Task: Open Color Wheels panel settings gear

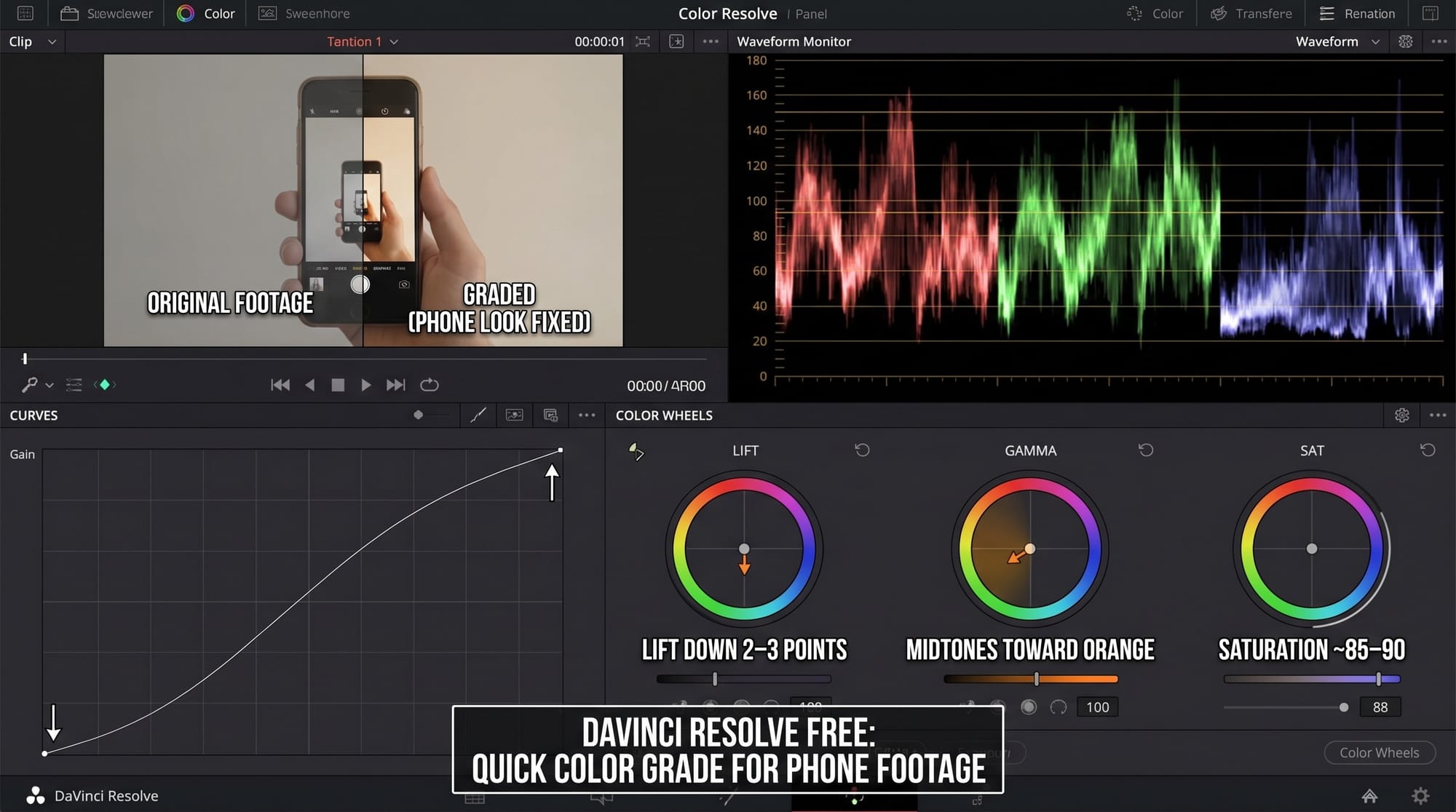Action: (x=1401, y=415)
